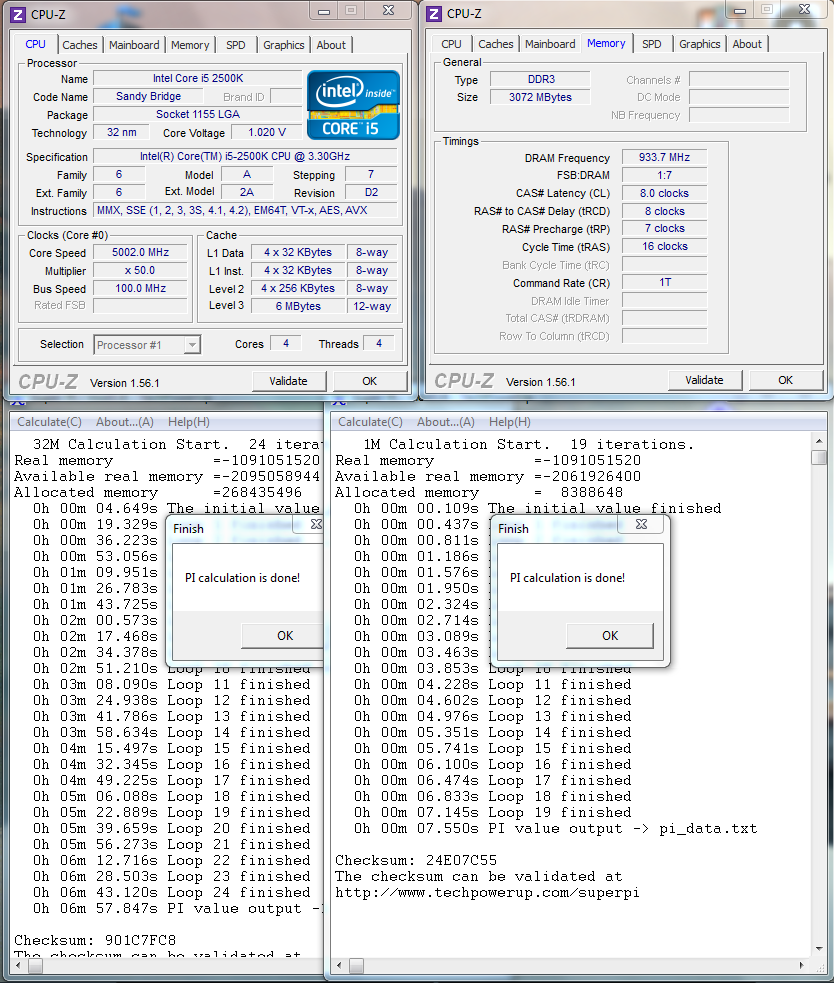
Task: Click the Level 3 cache value '6 MBytes'
Action: [298, 306]
